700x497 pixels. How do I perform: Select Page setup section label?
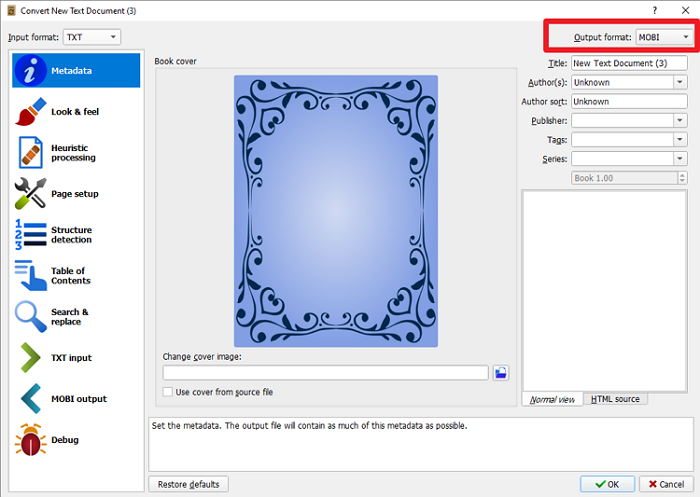click(75, 194)
